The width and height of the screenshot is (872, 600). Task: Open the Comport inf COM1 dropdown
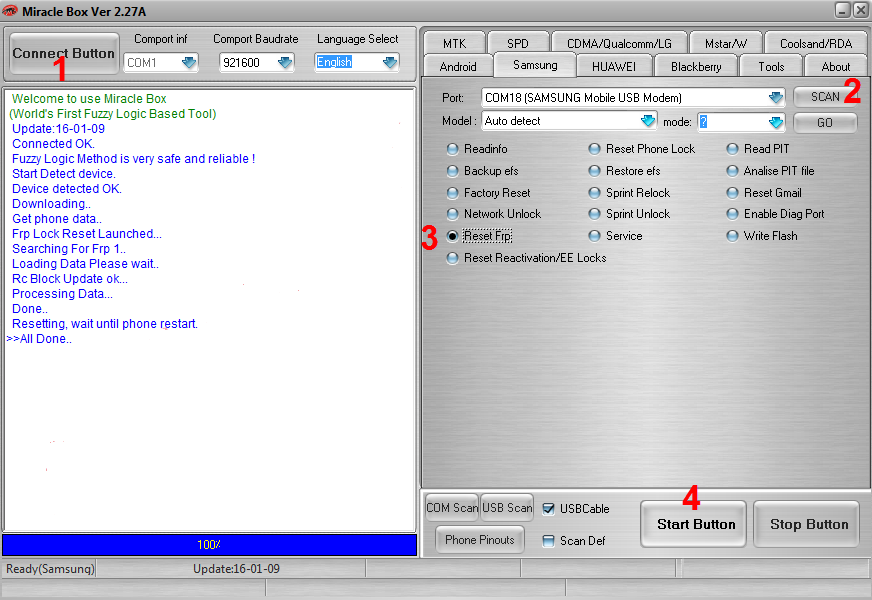(189, 62)
